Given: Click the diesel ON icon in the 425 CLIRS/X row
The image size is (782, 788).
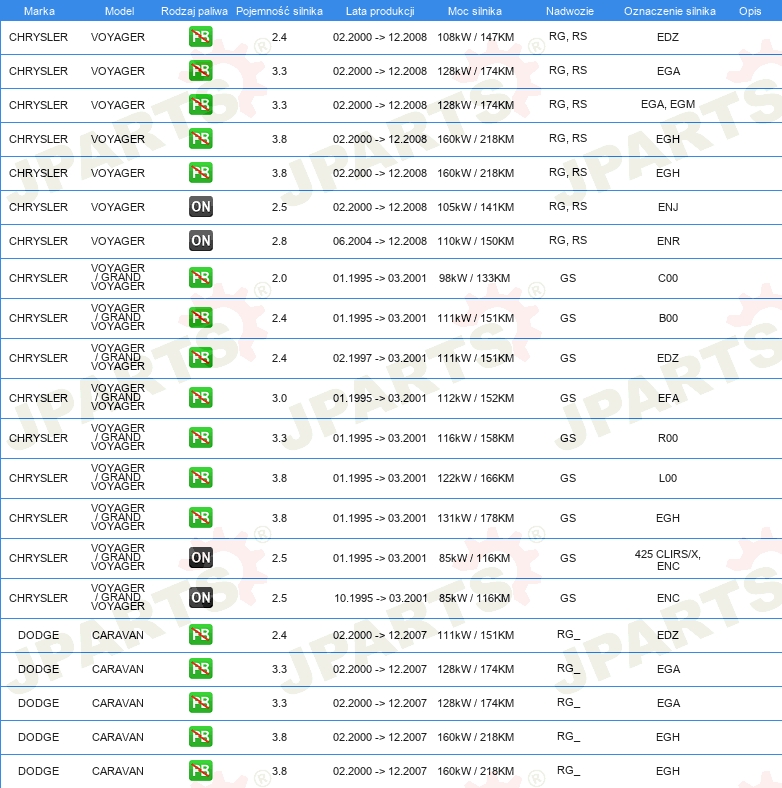Looking at the screenshot, I should [200, 558].
